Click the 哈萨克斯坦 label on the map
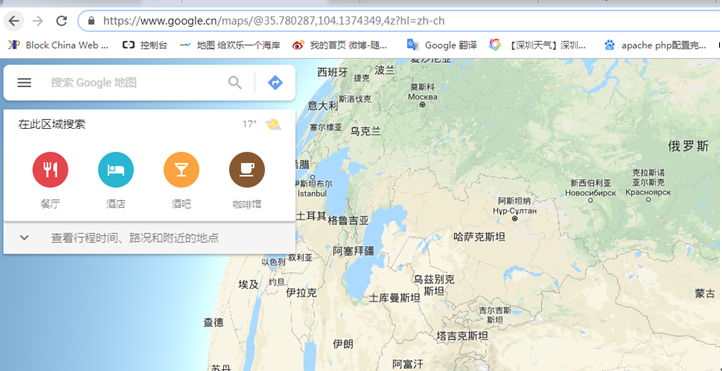The height and width of the screenshot is (371, 722). (479, 237)
